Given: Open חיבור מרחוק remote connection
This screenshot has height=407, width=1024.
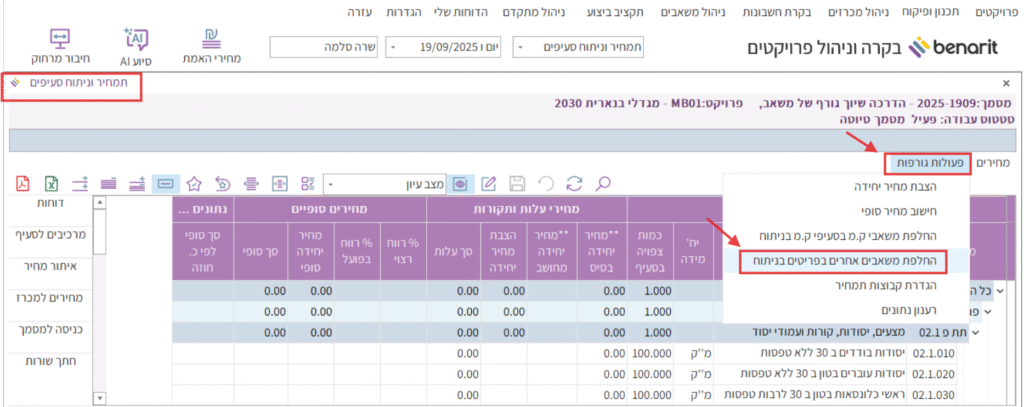Looking at the screenshot, I should (50, 47).
